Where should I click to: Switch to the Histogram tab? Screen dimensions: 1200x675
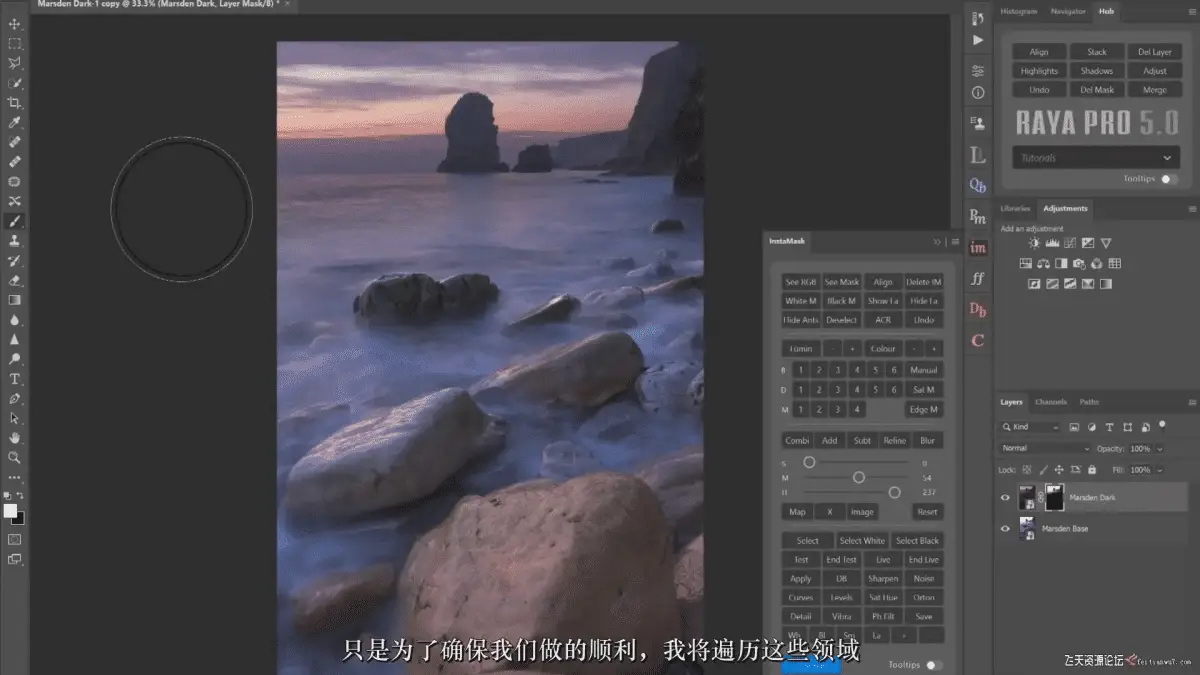(x=1019, y=11)
